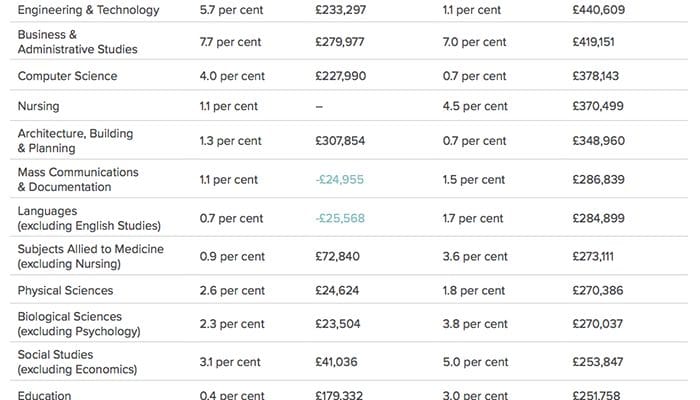Click the 7.0 per cent value
This screenshot has height=400, width=700.
[x=474, y=42]
